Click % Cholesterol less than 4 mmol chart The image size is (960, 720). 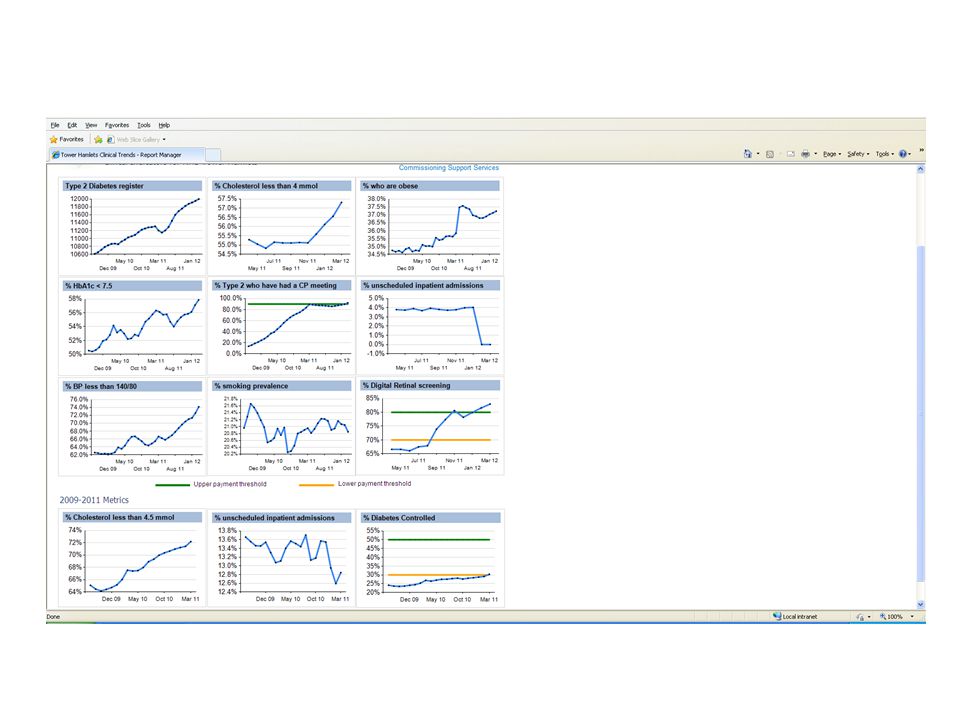coord(282,227)
